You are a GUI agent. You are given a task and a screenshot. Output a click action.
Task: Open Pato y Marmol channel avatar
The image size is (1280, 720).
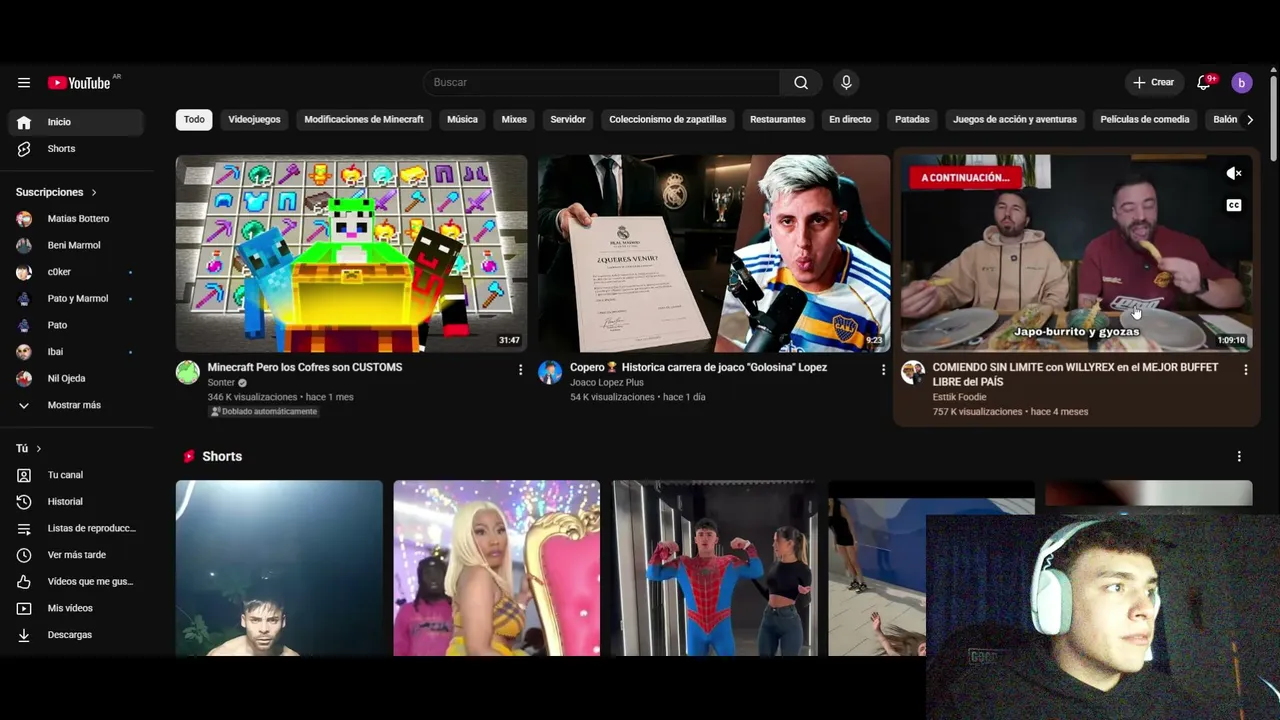(x=24, y=299)
